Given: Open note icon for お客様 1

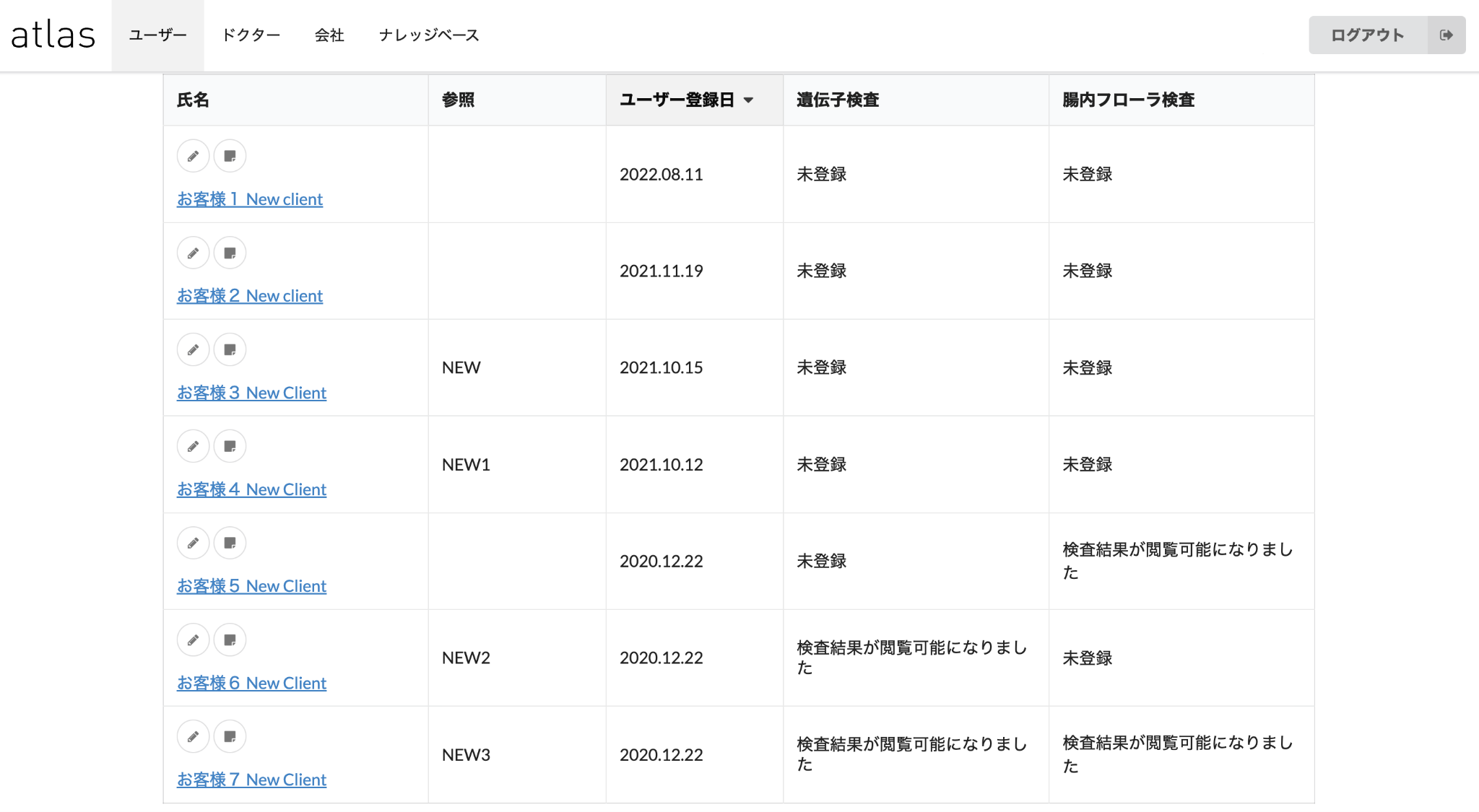Looking at the screenshot, I should (x=230, y=156).
